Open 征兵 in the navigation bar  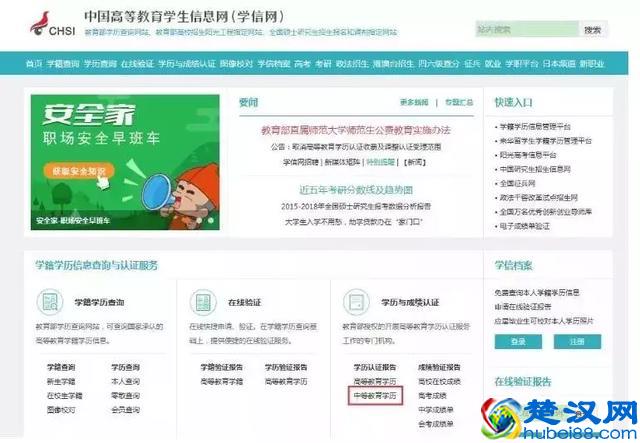point(472,64)
